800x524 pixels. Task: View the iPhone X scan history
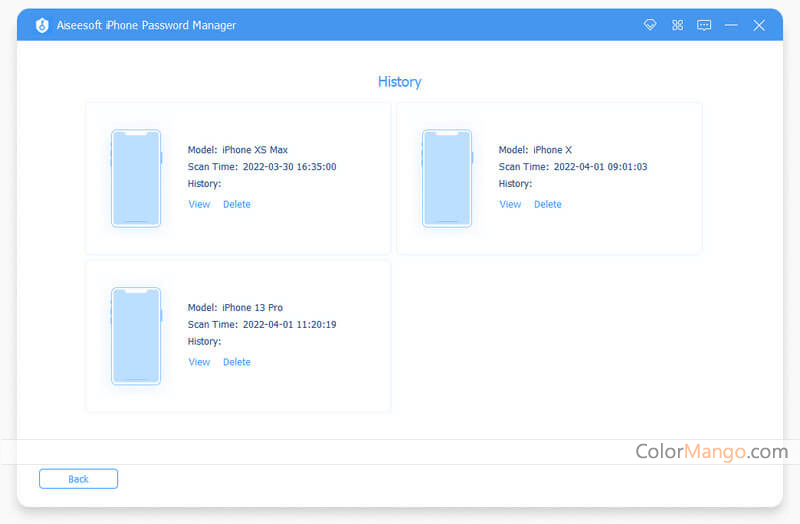[510, 204]
